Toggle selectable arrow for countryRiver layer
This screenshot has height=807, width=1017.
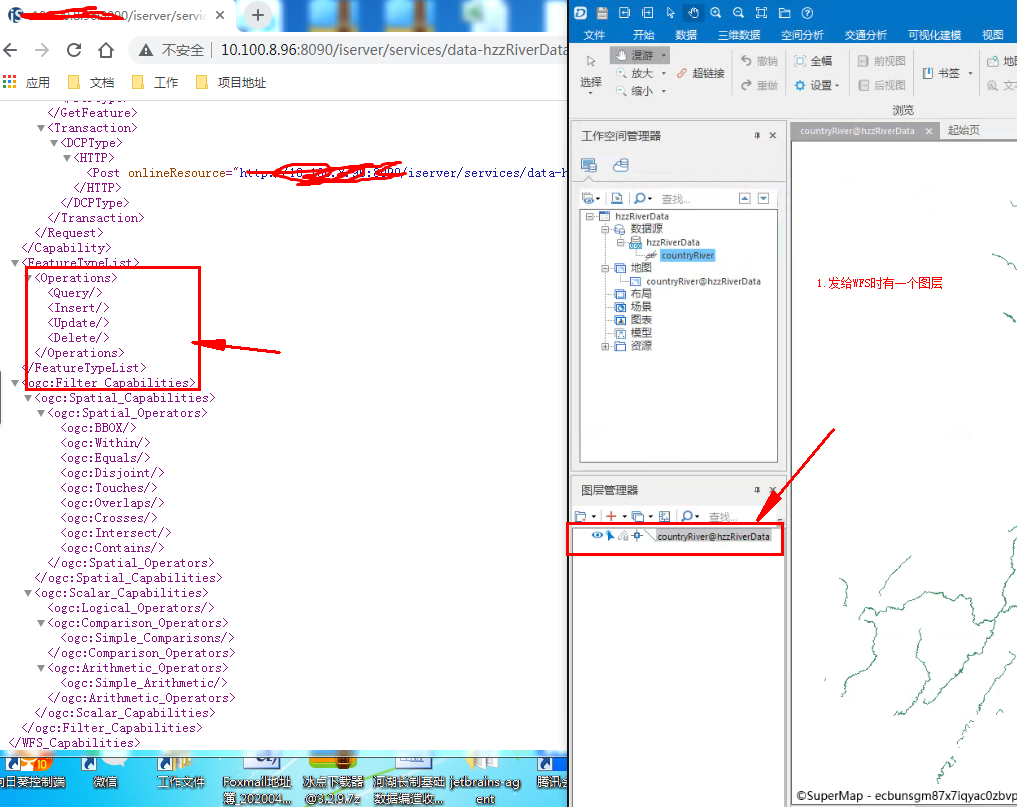pos(609,536)
